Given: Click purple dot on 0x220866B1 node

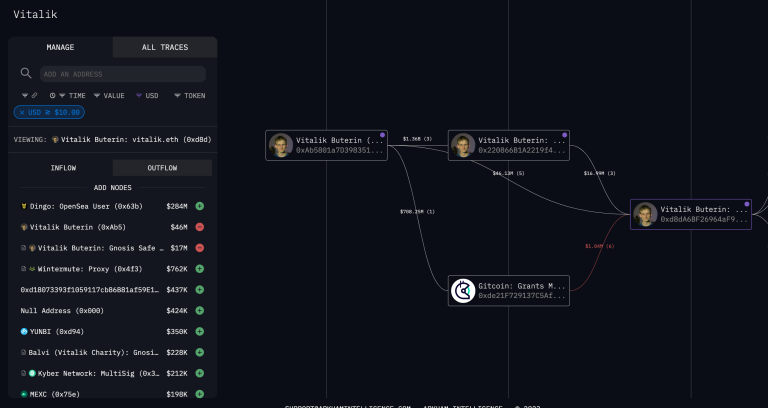Looking at the screenshot, I should pyautogui.click(x=564, y=135).
